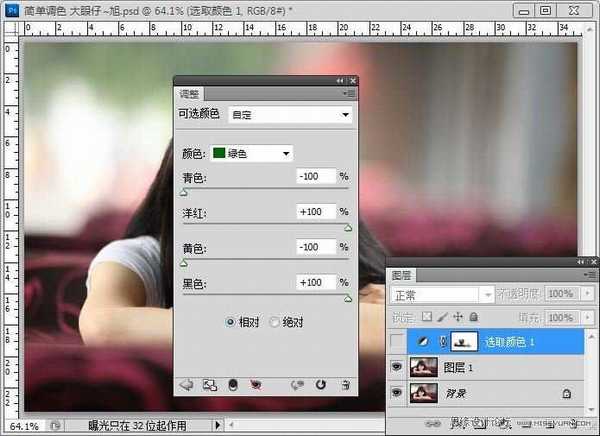The image size is (600, 436).
Task: Delete adjustment layer with trash icon
Action: (346, 384)
